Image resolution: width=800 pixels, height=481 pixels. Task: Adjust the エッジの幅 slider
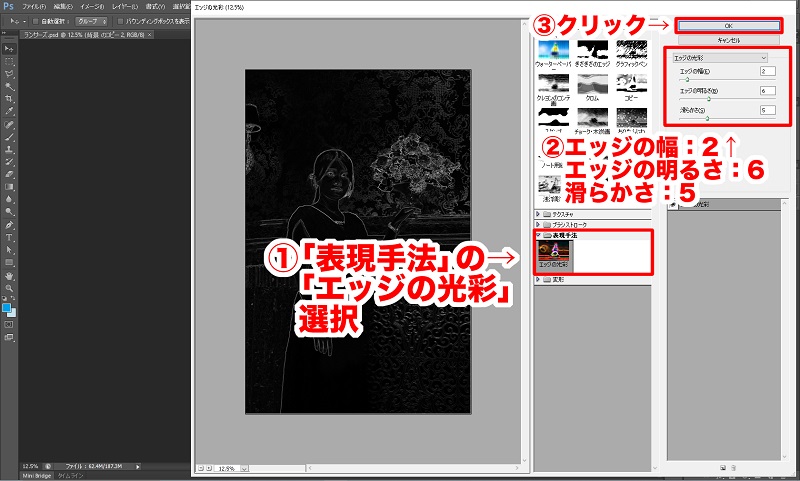tap(687, 80)
